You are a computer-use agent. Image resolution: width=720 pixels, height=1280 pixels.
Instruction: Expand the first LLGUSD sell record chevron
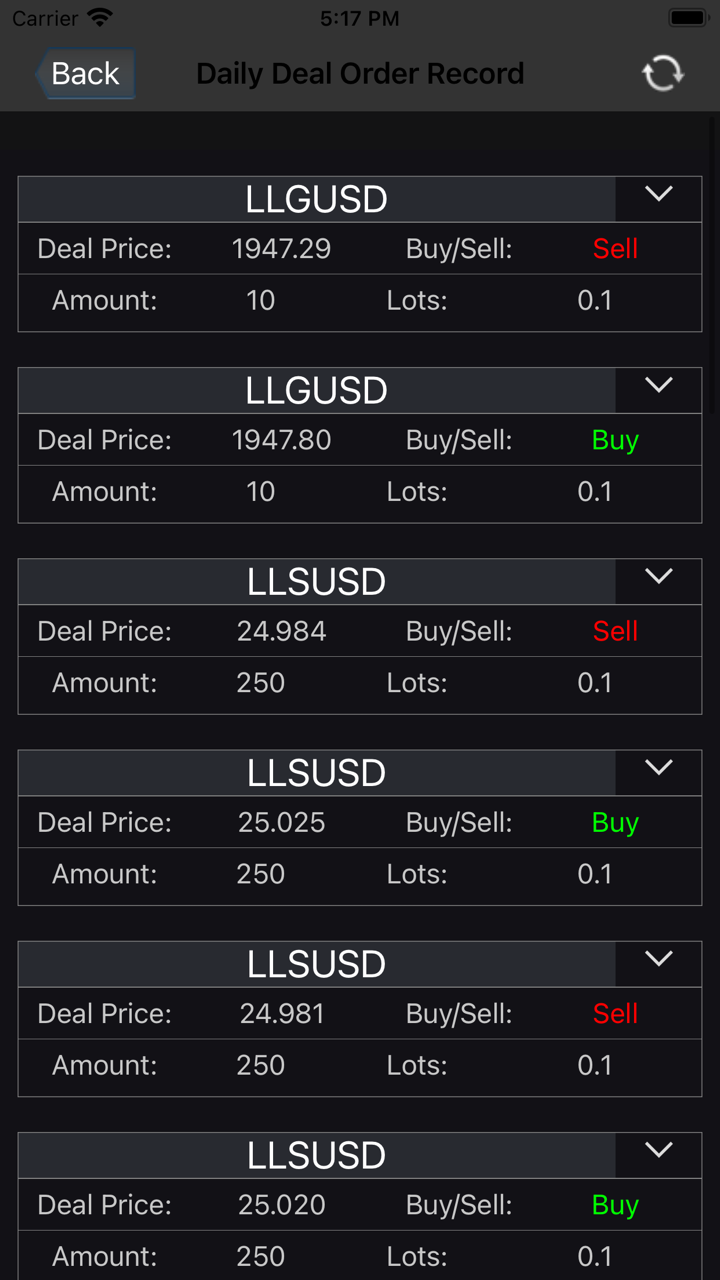(659, 195)
